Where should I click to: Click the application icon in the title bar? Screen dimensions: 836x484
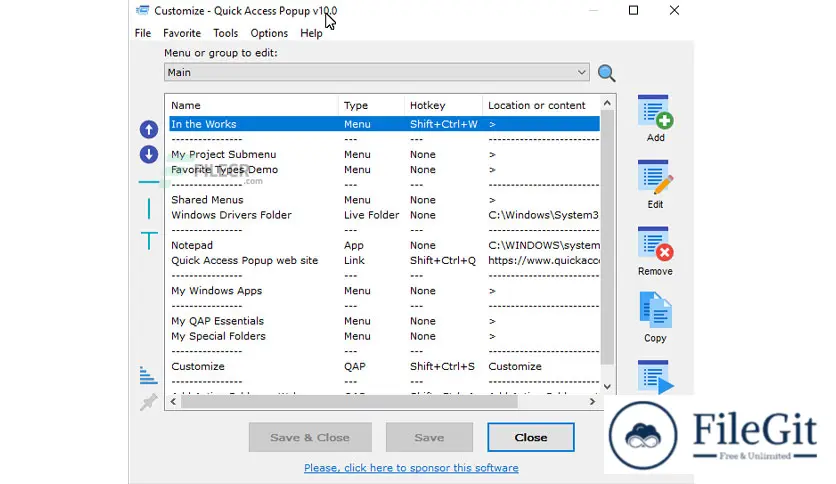pyautogui.click(x=142, y=10)
